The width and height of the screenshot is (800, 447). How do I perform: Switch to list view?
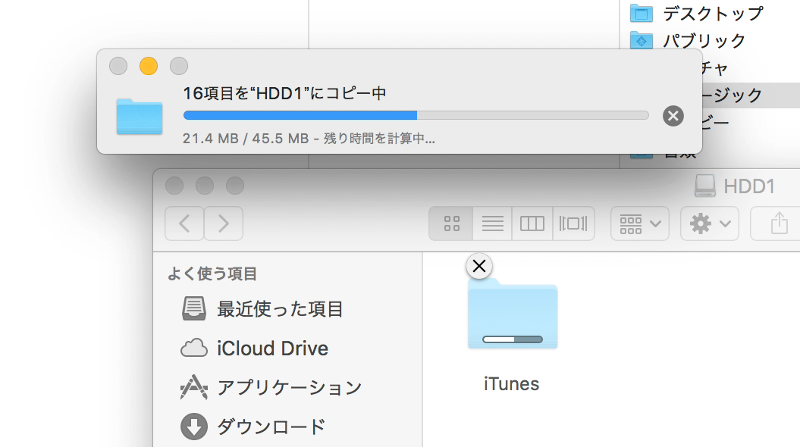pyautogui.click(x=492, y=224)
